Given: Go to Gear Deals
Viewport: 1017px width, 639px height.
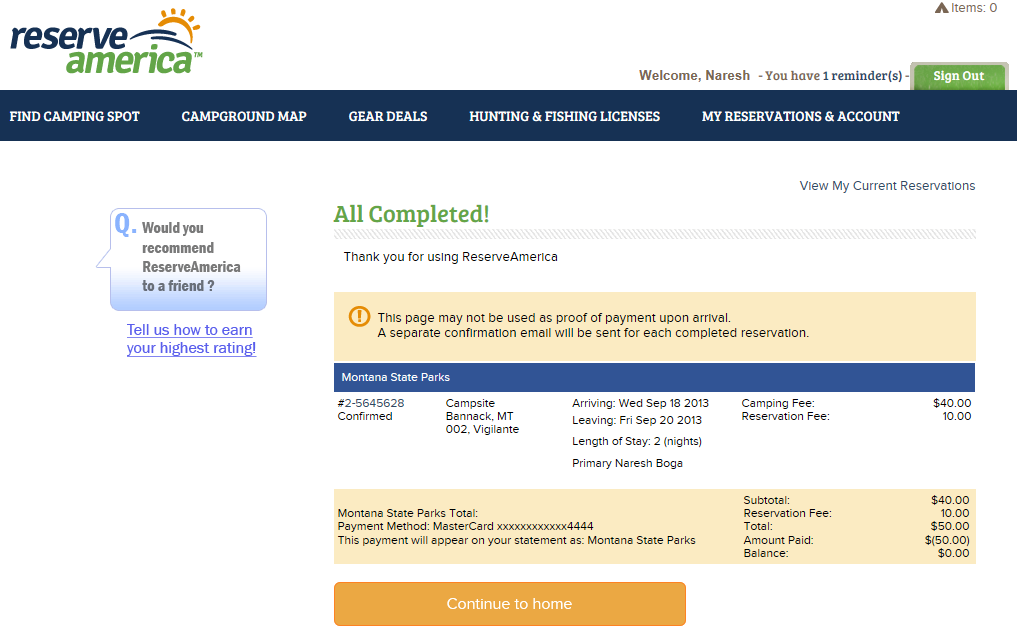Looking at the screenshot, I should pos(388,116).
